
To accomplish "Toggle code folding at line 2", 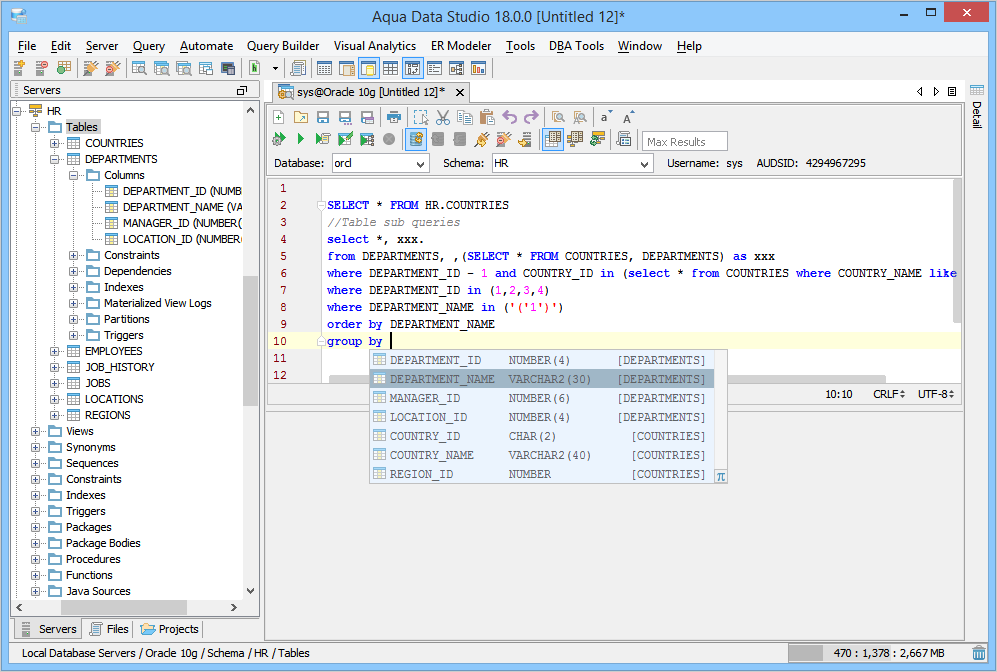I will tap(321, 205).
